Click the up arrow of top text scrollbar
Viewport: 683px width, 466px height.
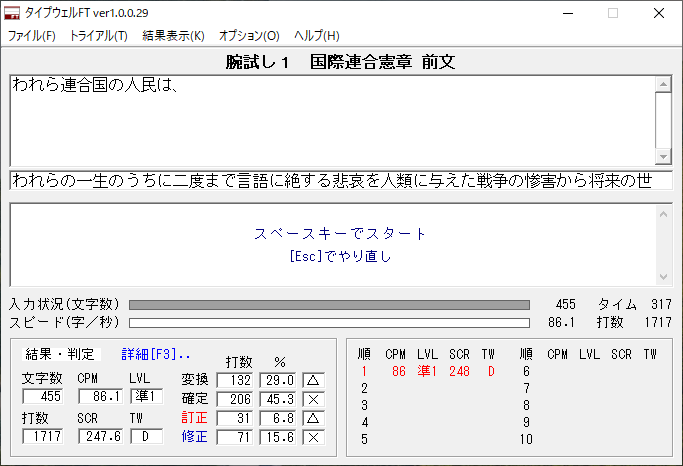pos(662,85)
